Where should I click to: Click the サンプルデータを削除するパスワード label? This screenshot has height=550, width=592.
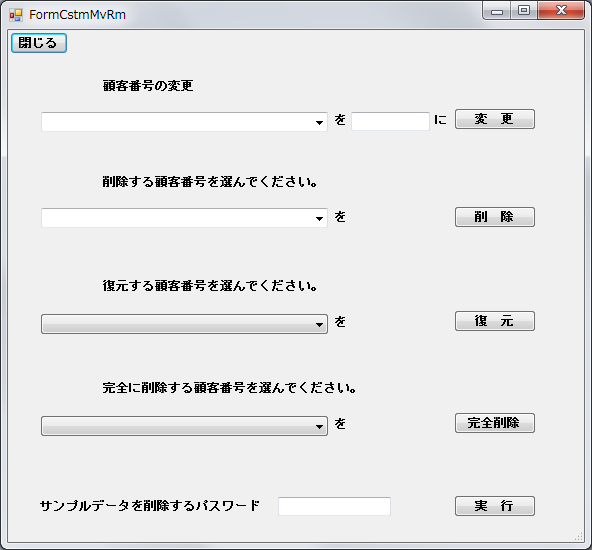150,505
